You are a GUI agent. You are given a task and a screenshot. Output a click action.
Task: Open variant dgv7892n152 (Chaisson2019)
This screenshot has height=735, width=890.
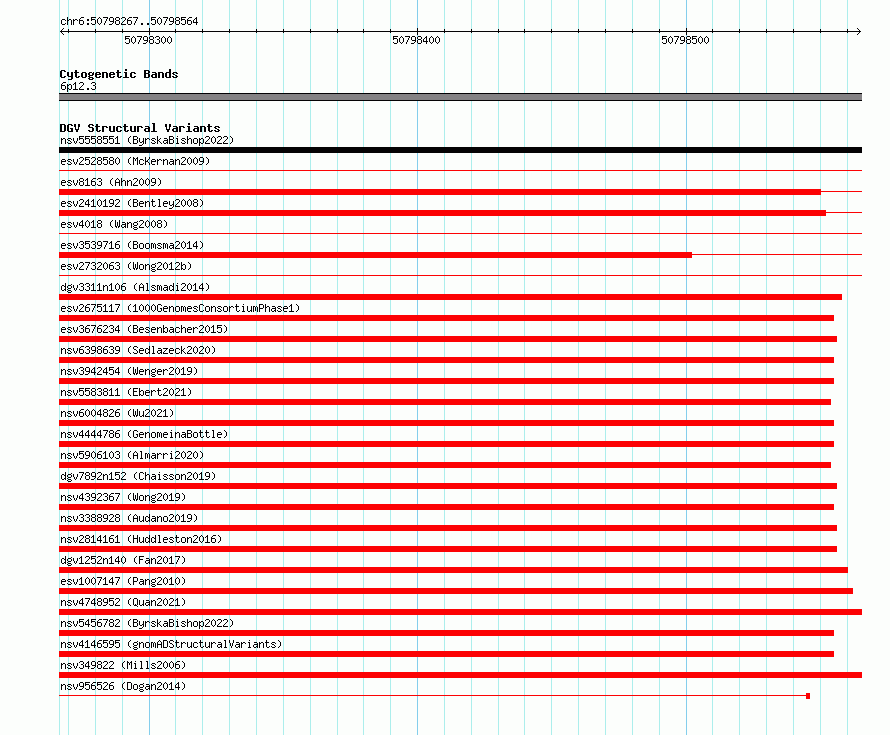(x=138, y=476)
